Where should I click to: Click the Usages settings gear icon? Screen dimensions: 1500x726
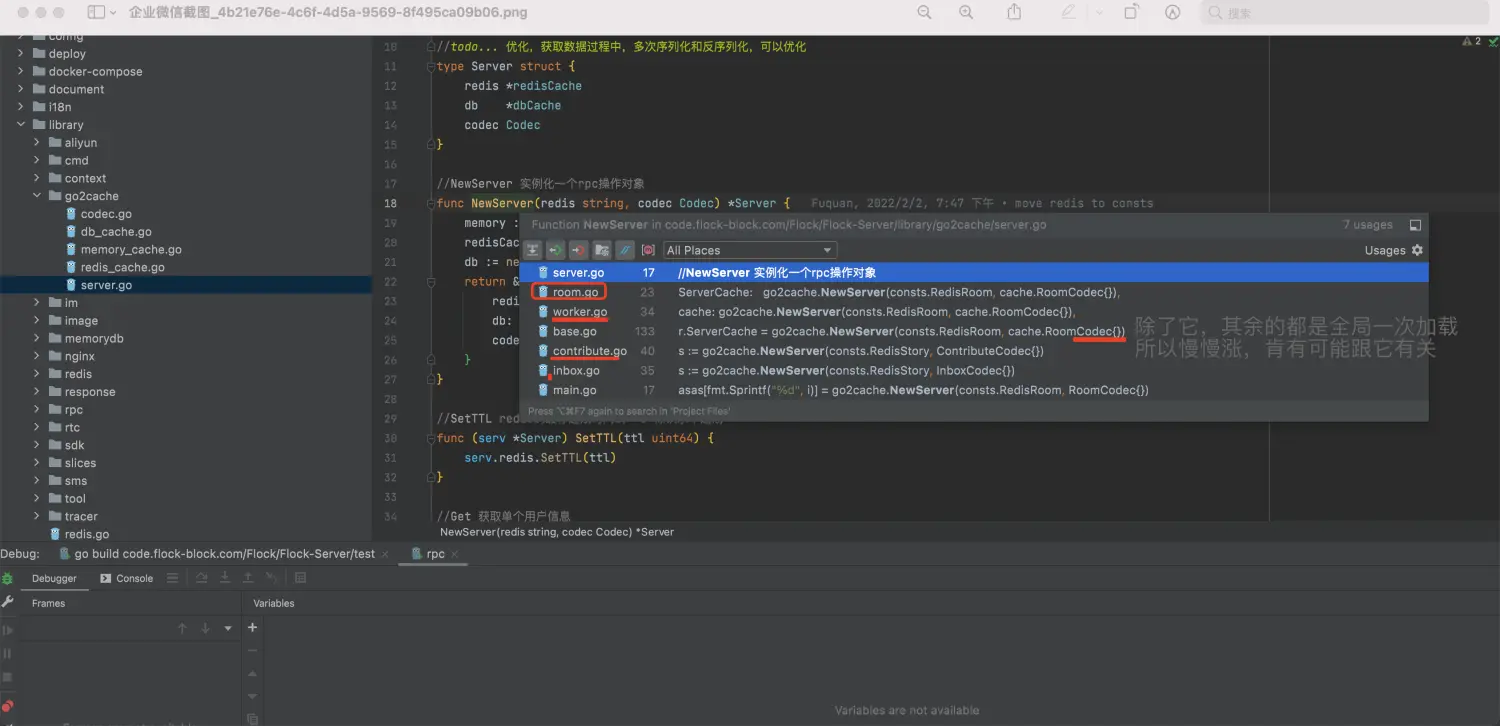[x=1417, y=250]
